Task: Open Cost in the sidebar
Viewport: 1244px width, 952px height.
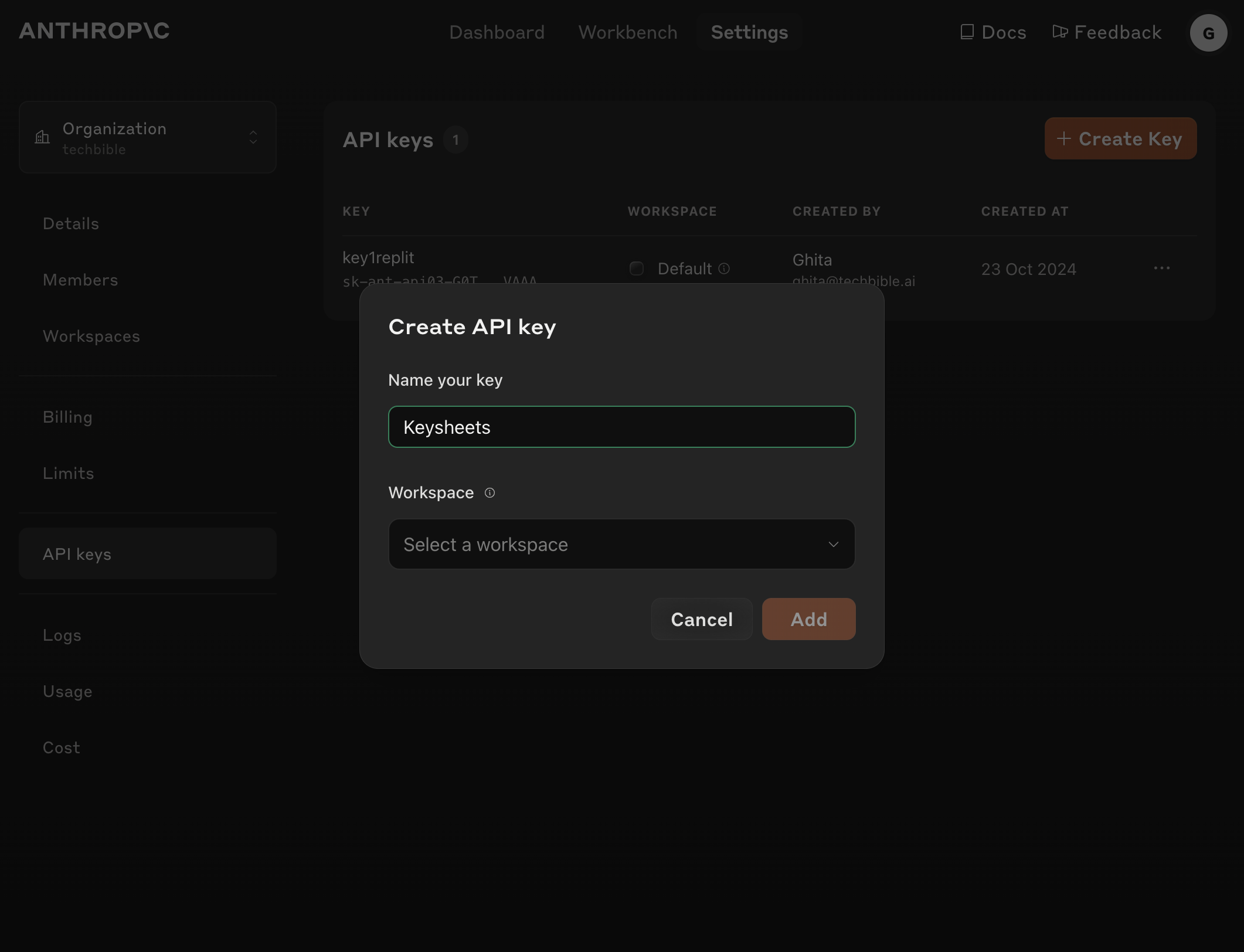Action: [x=61, y=748]
